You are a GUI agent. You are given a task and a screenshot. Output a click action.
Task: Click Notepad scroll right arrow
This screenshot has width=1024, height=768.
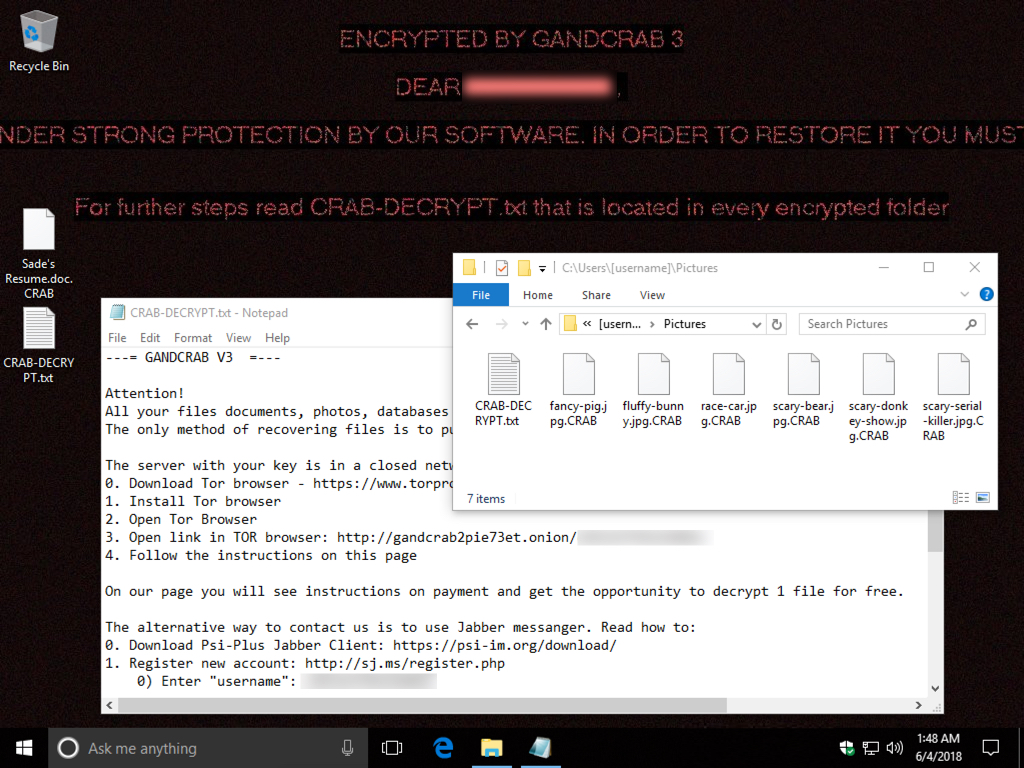918,705
